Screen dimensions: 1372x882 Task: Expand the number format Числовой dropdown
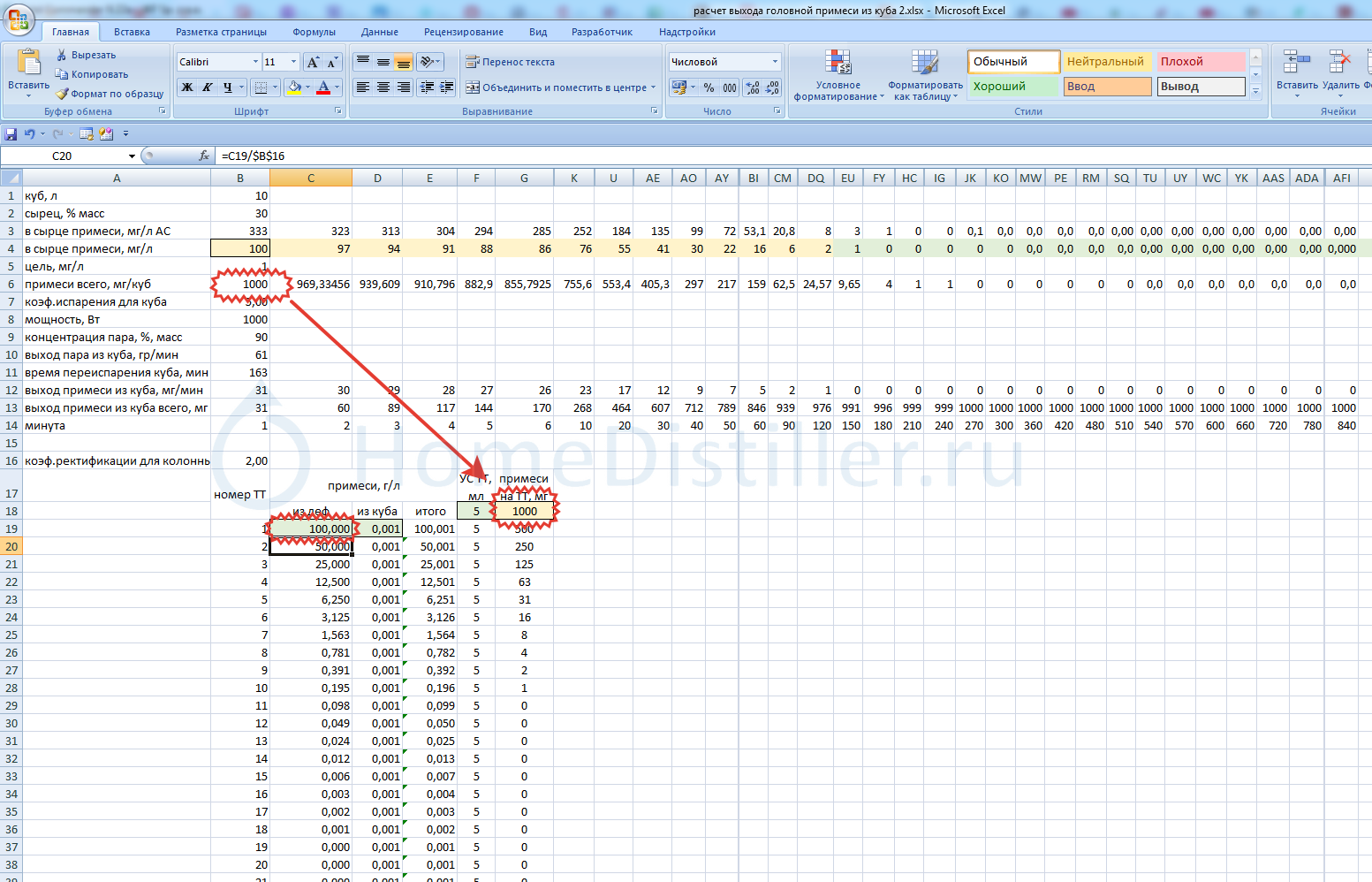[775, 62]
